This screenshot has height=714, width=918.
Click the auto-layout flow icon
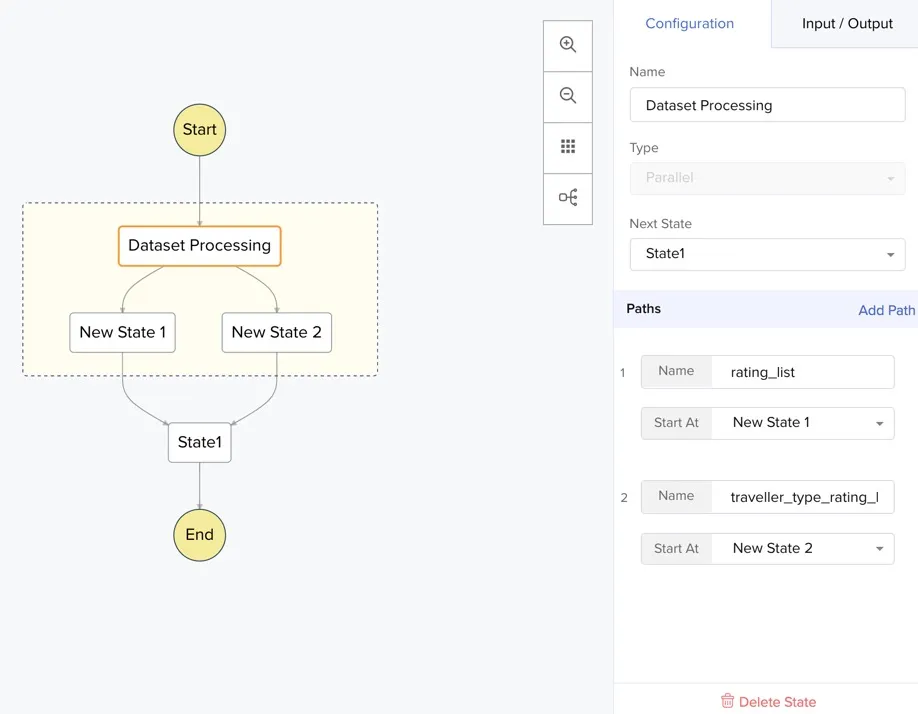568,198
